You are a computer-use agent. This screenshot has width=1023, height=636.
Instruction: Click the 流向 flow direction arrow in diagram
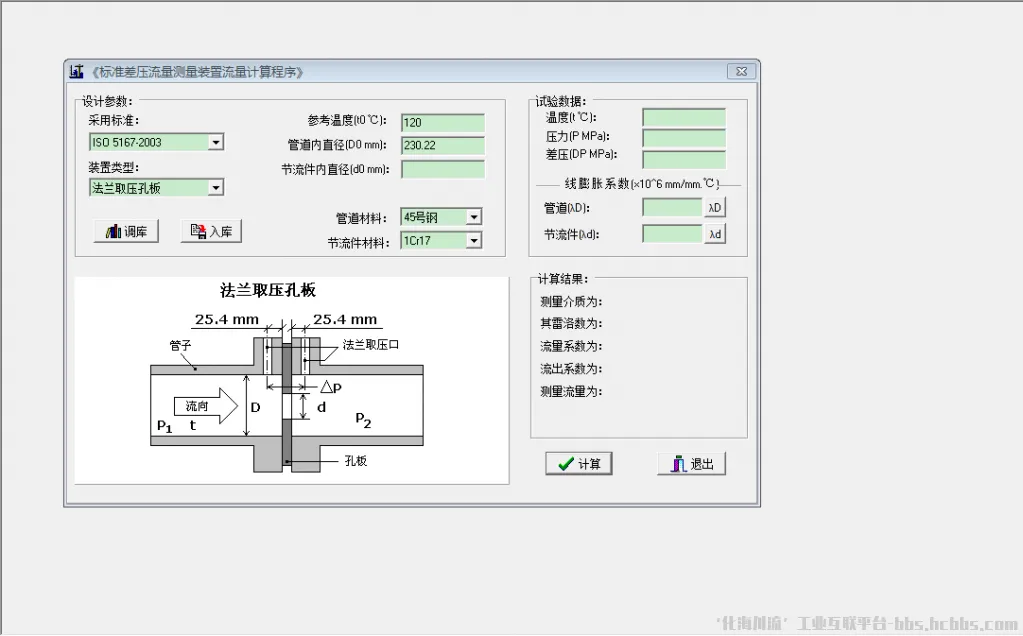pyautogui.click(x=206, y=406)
